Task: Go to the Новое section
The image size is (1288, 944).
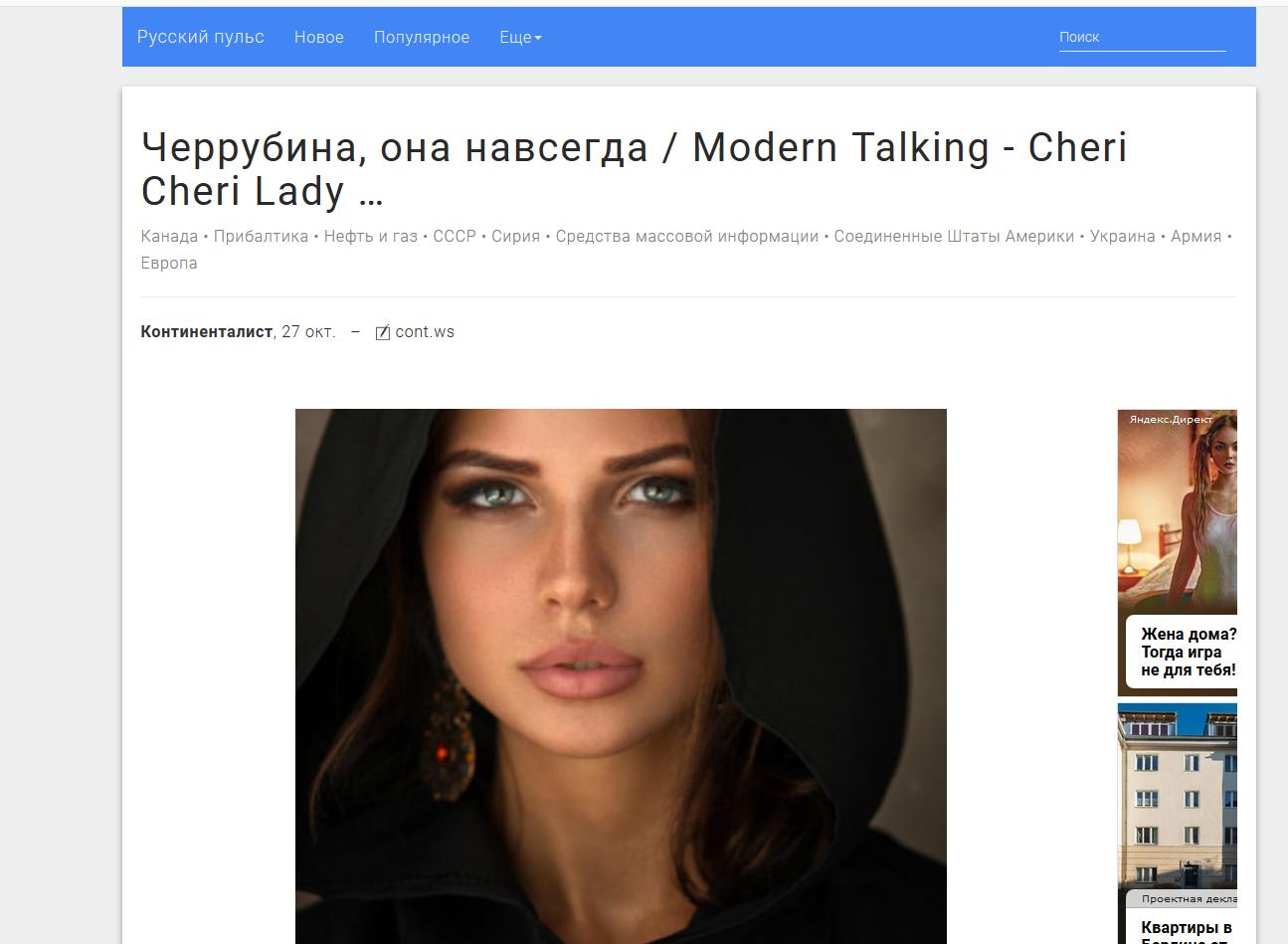Action: pos(319,37)
